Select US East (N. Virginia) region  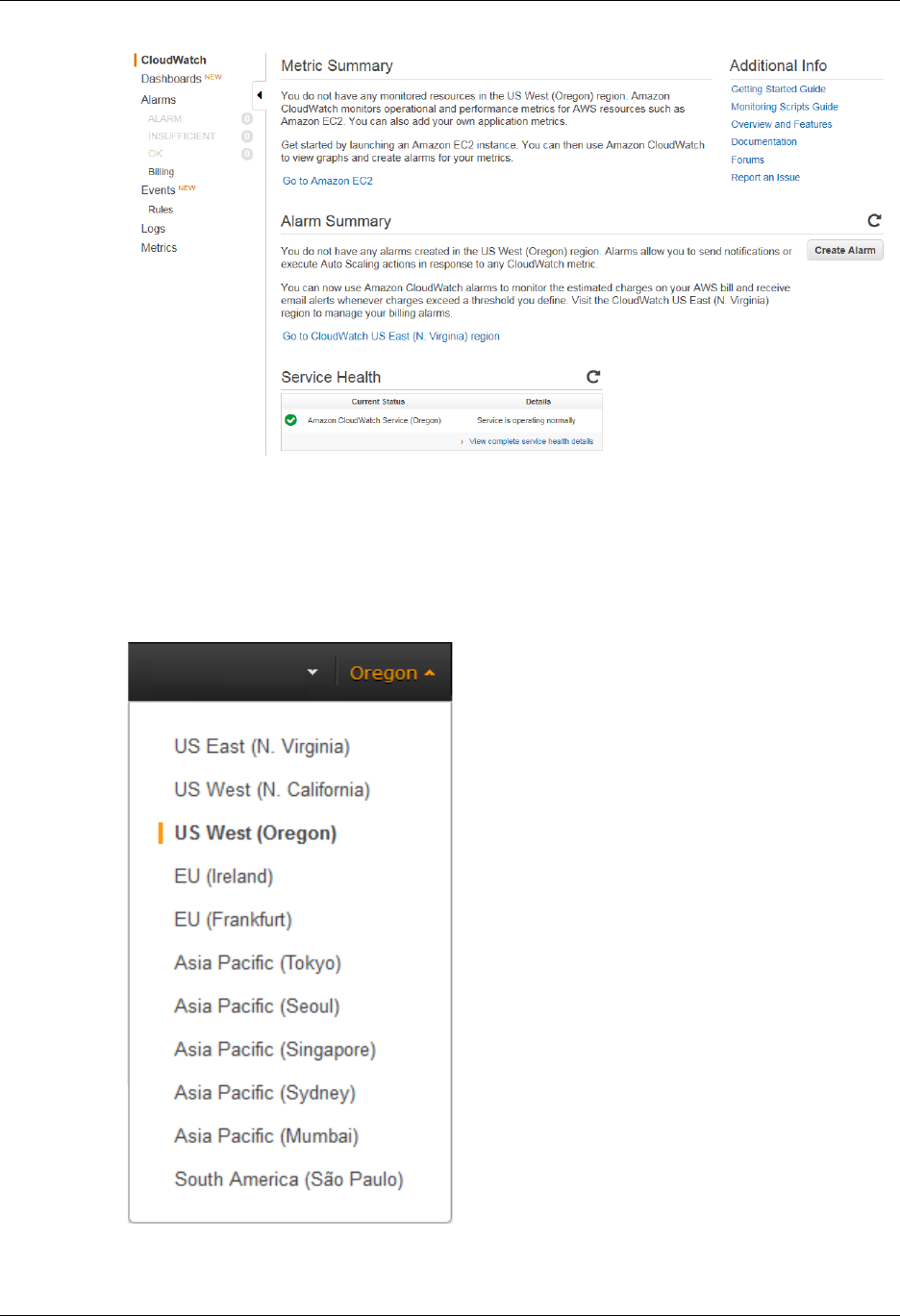262,747
